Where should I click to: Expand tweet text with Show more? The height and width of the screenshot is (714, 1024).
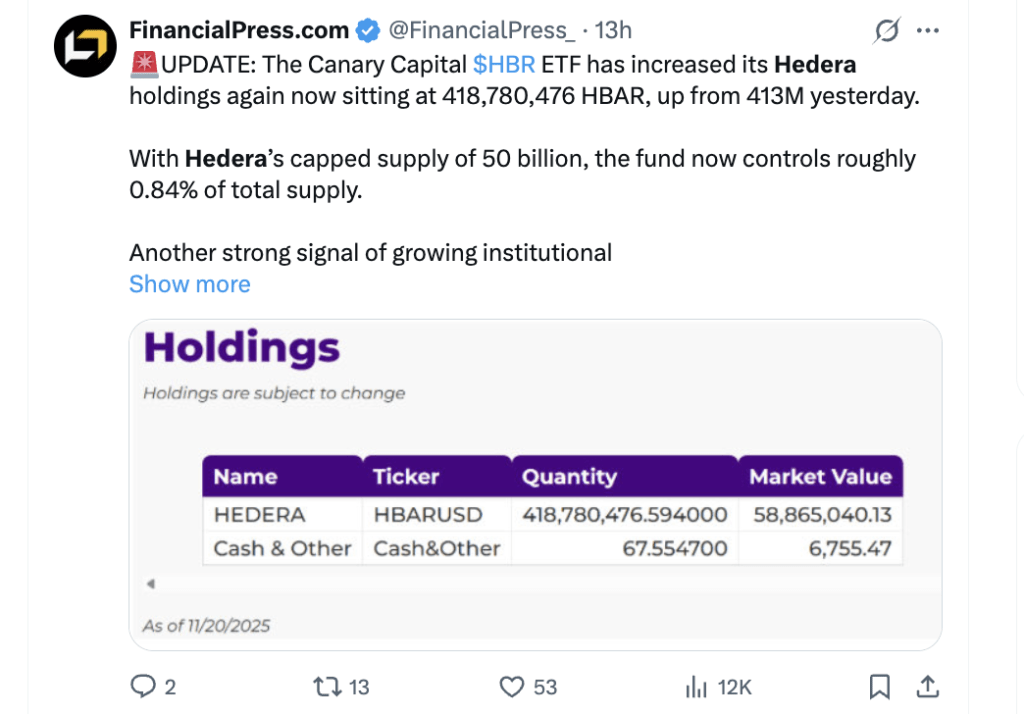[189, 284]
